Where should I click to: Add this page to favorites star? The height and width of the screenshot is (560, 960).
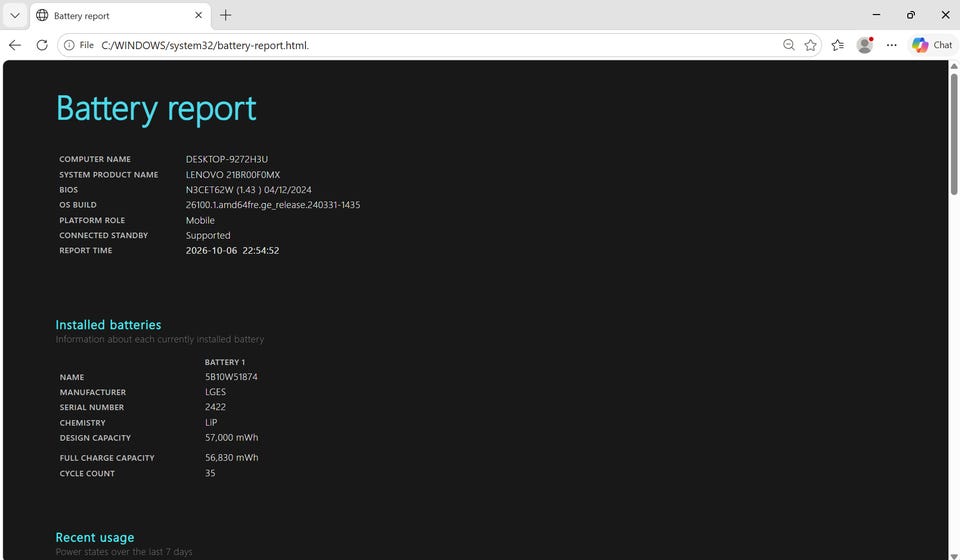click(x=811, y=45)
